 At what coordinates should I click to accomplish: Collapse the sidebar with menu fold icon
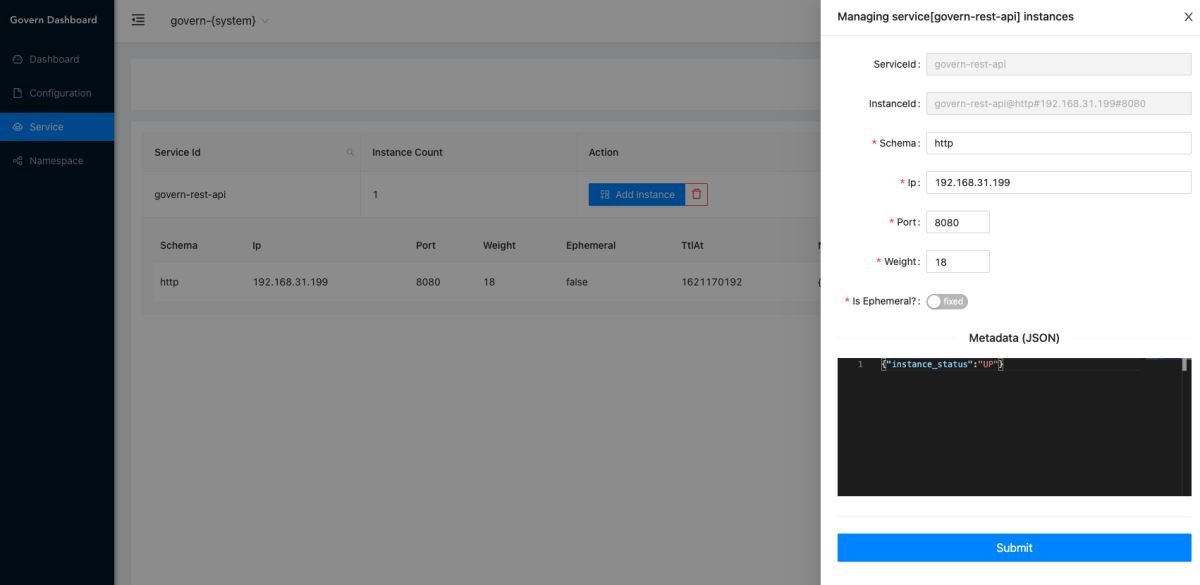[138, 21]
